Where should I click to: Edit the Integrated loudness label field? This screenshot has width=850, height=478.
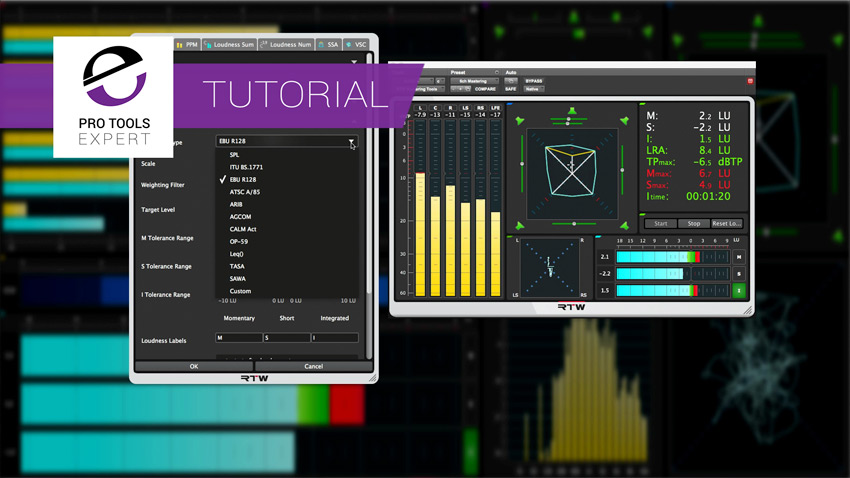334,338
